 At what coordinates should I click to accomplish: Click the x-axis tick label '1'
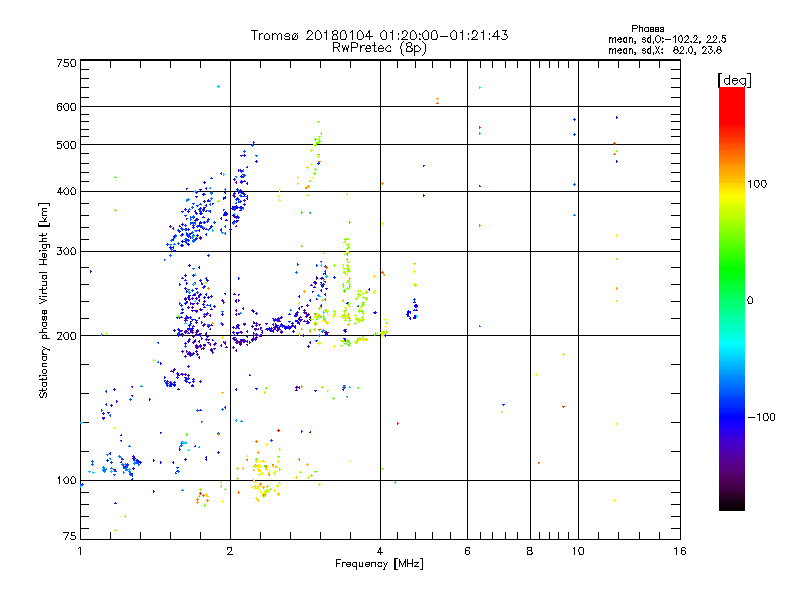click(80, 551)
